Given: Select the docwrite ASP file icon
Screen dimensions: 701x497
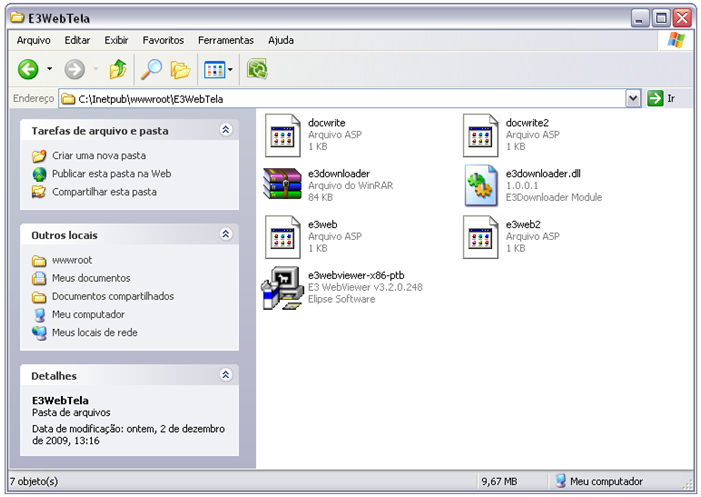Looking at the screenshot, I should click(282, 135).
